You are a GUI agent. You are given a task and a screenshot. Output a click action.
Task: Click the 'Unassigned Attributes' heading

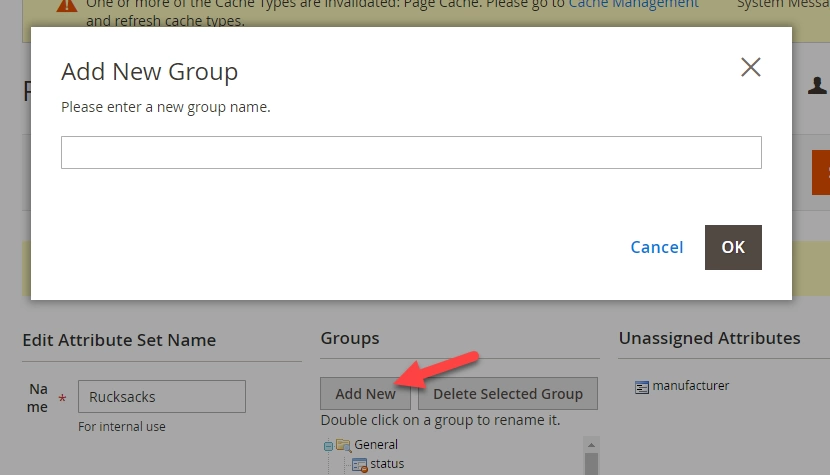[x=709, y=338]
